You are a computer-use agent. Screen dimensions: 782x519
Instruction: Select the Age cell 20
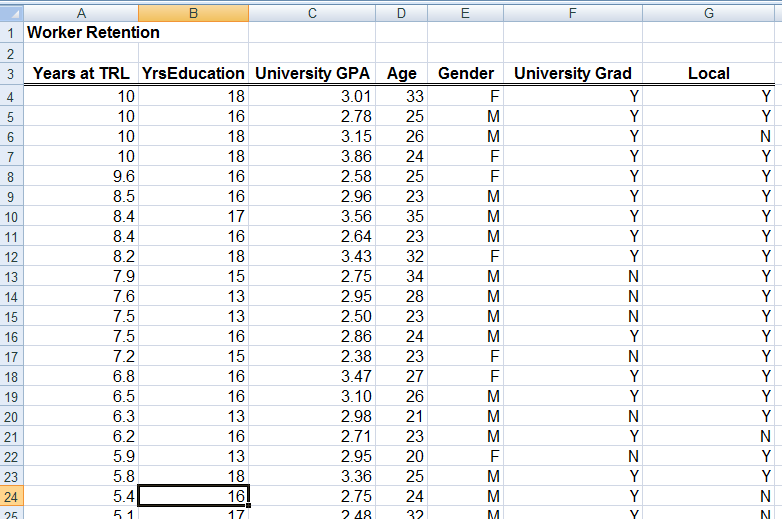[x=401, y=456]
